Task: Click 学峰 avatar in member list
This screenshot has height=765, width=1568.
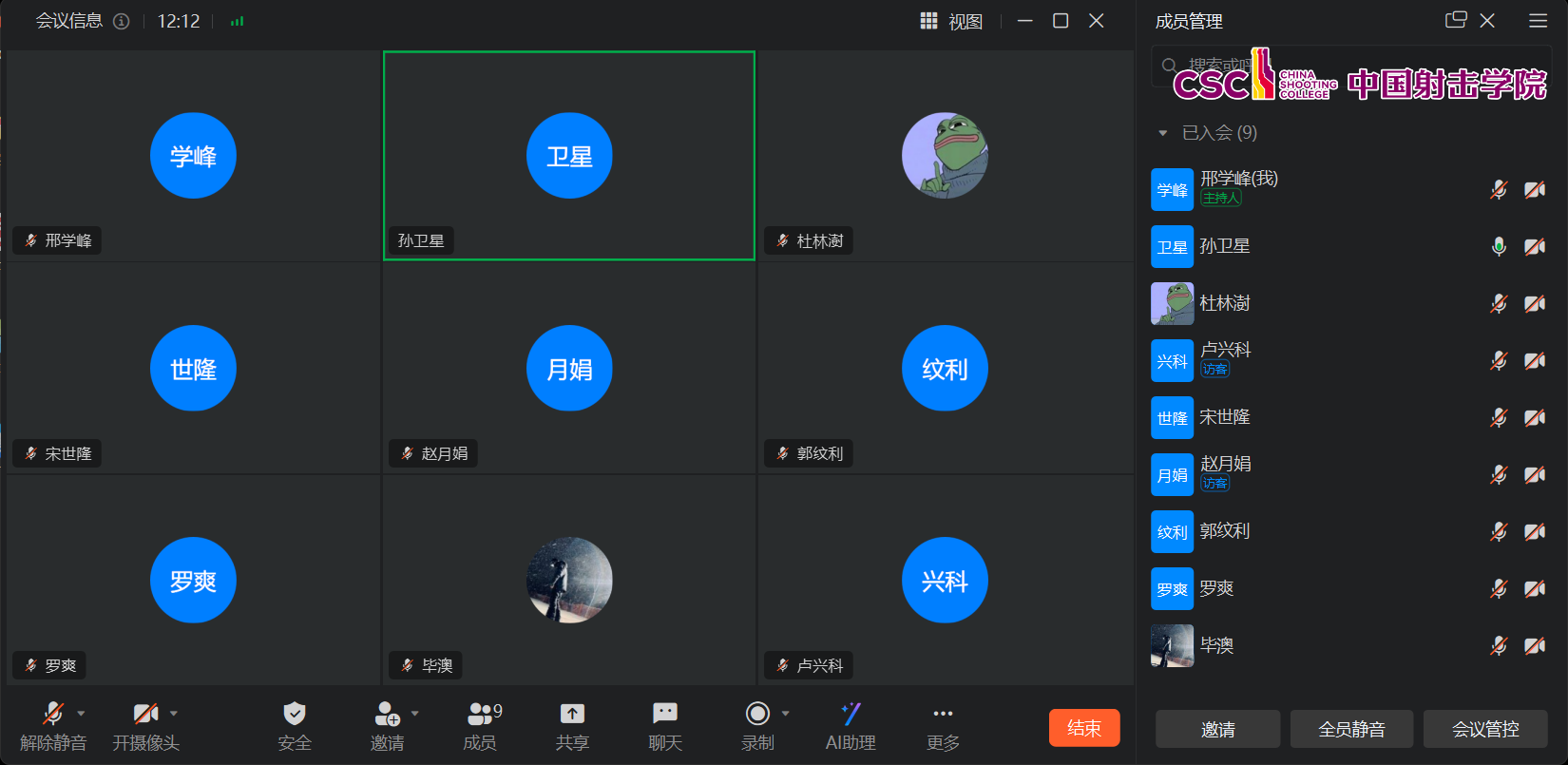Action: click(x=1172, y=189)
